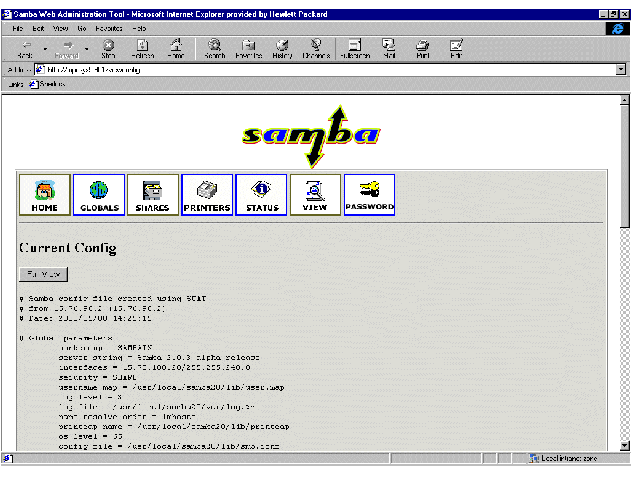Click the 'Global parameters' comment line
The image size is (638, 486).
coord(66,338)
